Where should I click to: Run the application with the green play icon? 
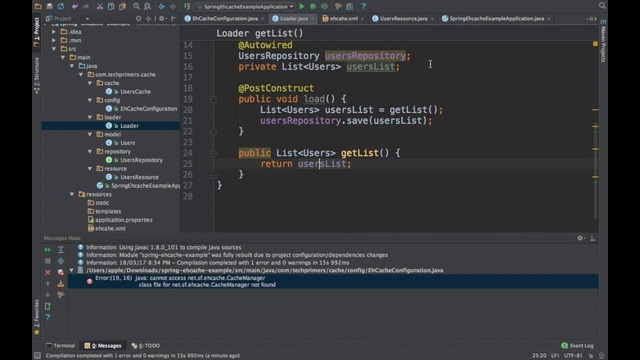tap(302, 6)
